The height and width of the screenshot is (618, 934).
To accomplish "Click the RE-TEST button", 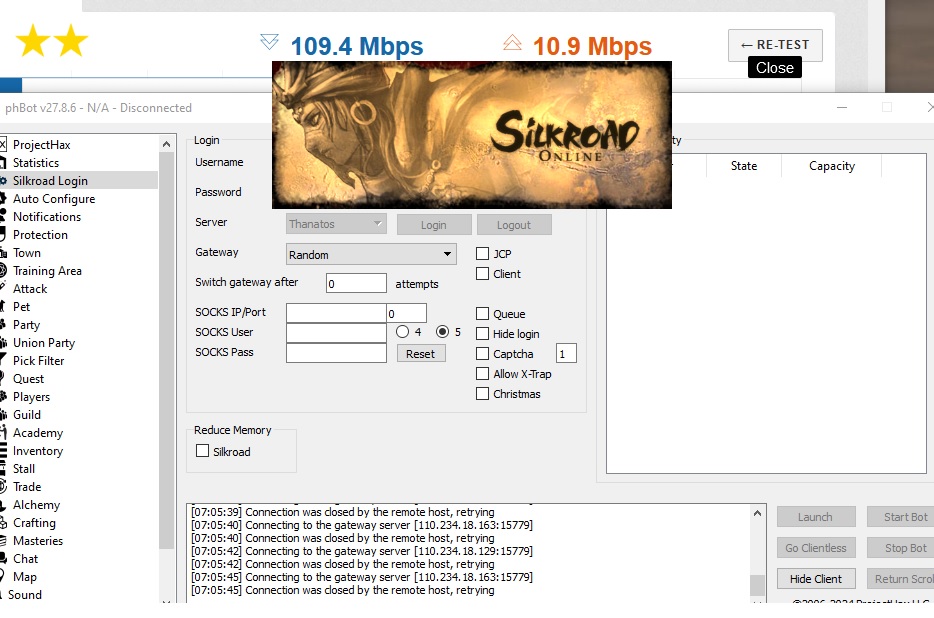I will click(775, 45).
